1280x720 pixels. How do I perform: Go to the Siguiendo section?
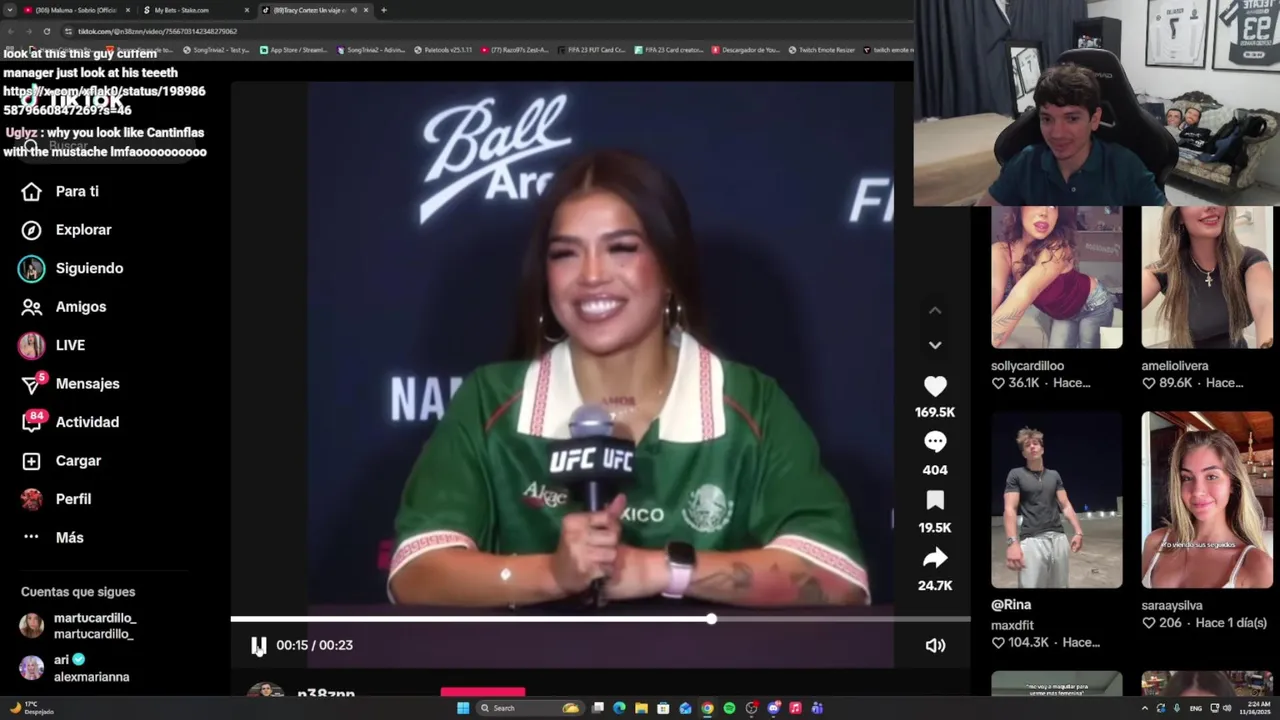(71, 268)
